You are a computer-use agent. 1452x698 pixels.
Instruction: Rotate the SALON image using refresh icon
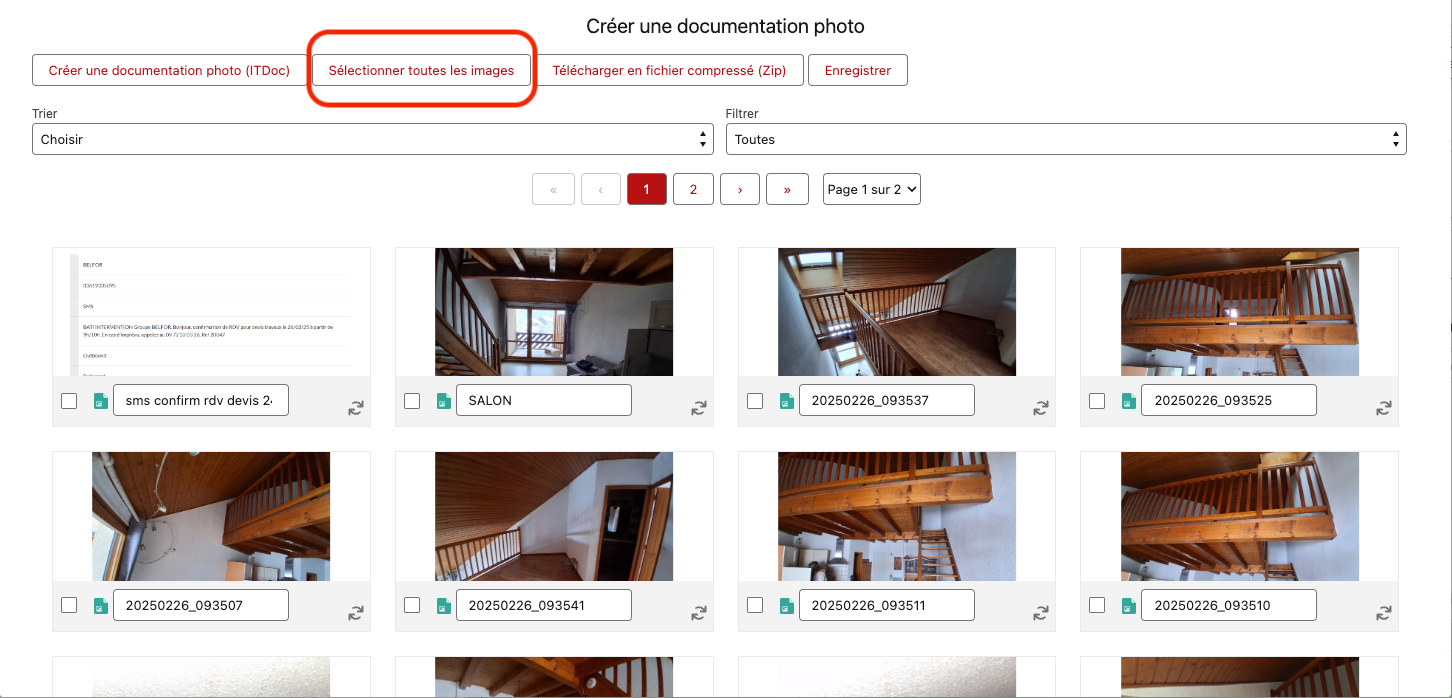tap(698, 408)
